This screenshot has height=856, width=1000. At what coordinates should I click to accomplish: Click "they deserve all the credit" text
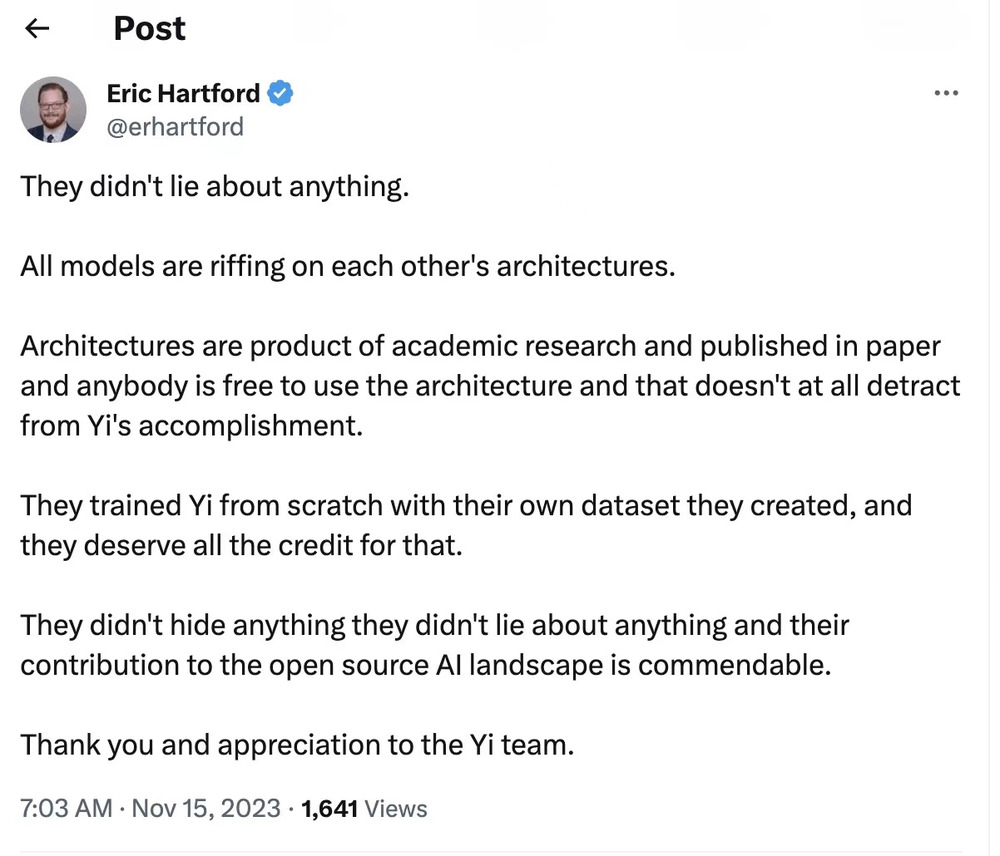(x=241, y=545)
